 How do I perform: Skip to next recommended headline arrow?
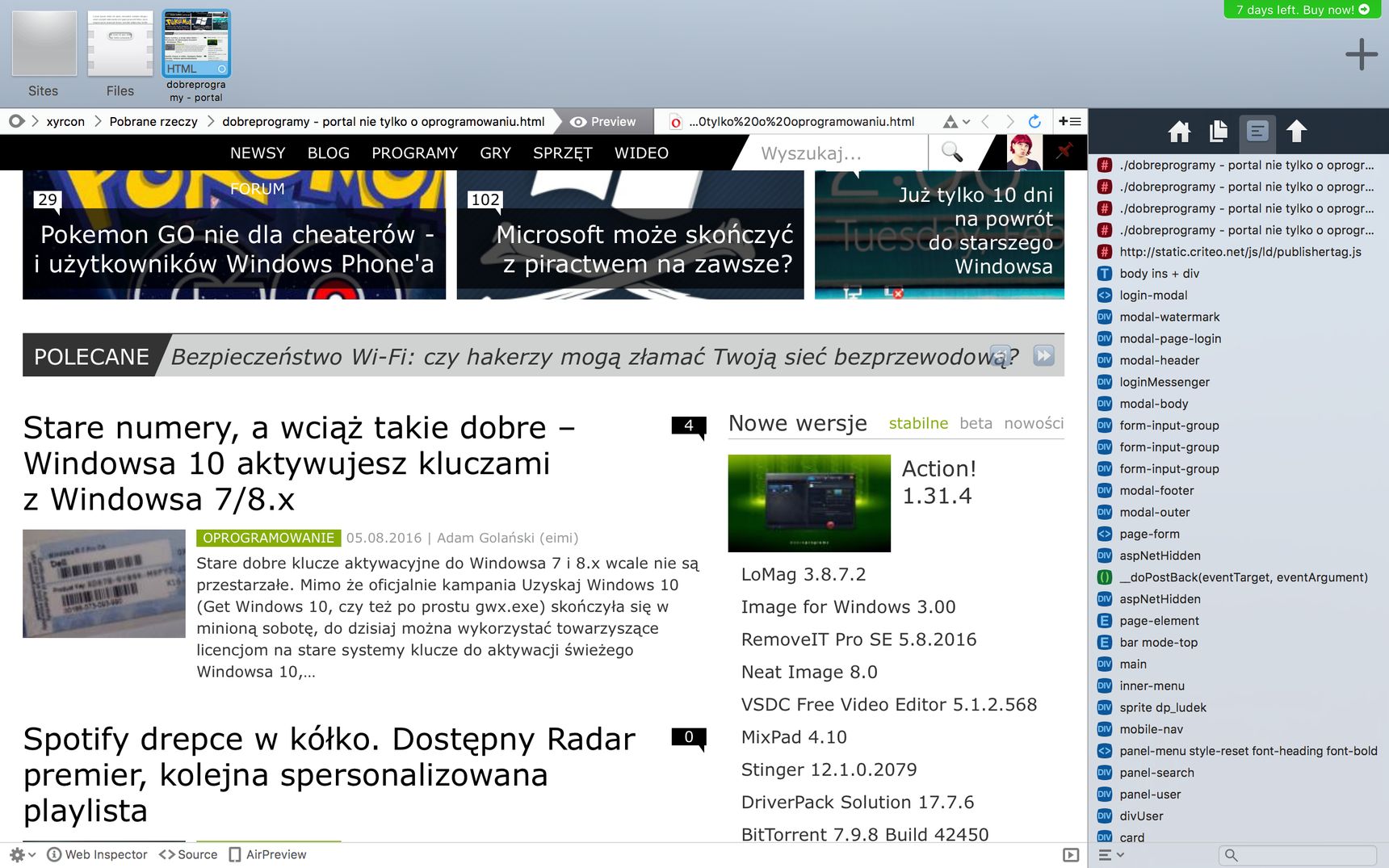tap(1043, 356)
